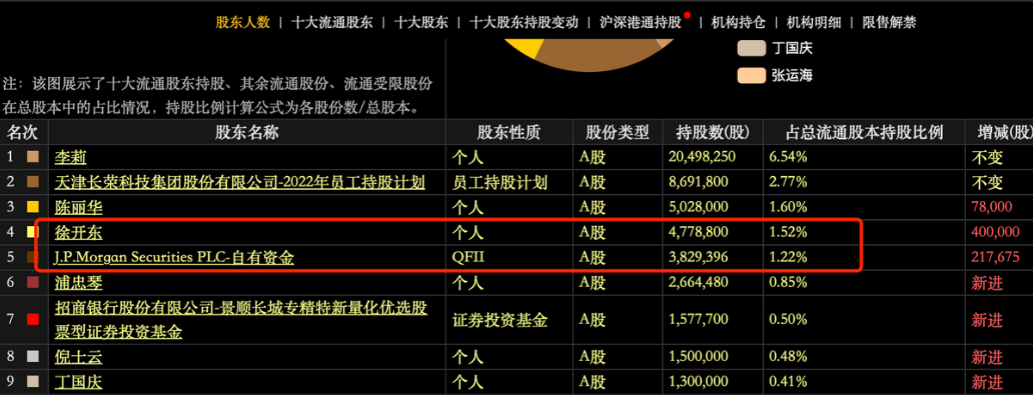Open 十大股东持股变动 tab
The height and width of the screenshot is (395, 1033).
(x=524, y=22)
